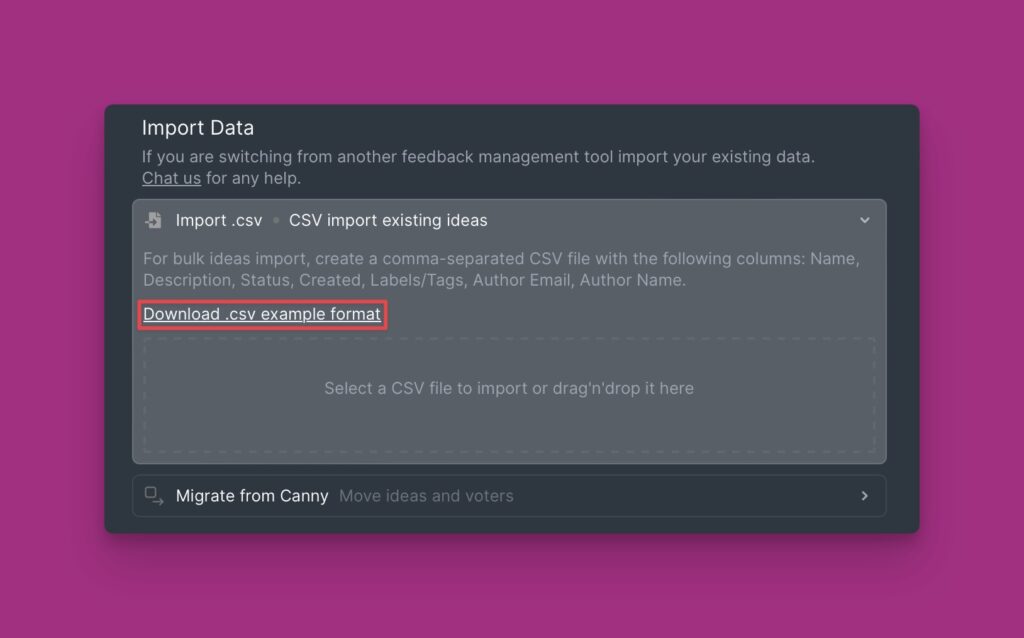
Task: Select the migrate box icon next to Migrate from Canny
Action: (153, 496)
